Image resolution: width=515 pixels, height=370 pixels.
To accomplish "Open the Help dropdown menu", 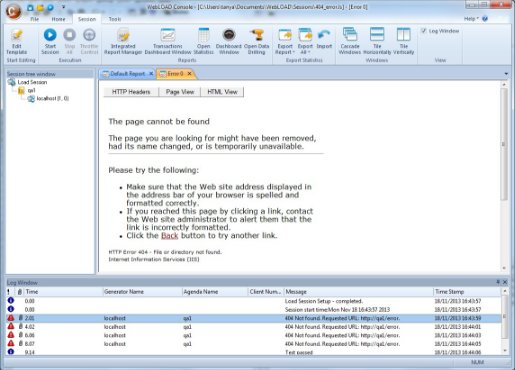I will pyautogui.click(x=471, y=19).
